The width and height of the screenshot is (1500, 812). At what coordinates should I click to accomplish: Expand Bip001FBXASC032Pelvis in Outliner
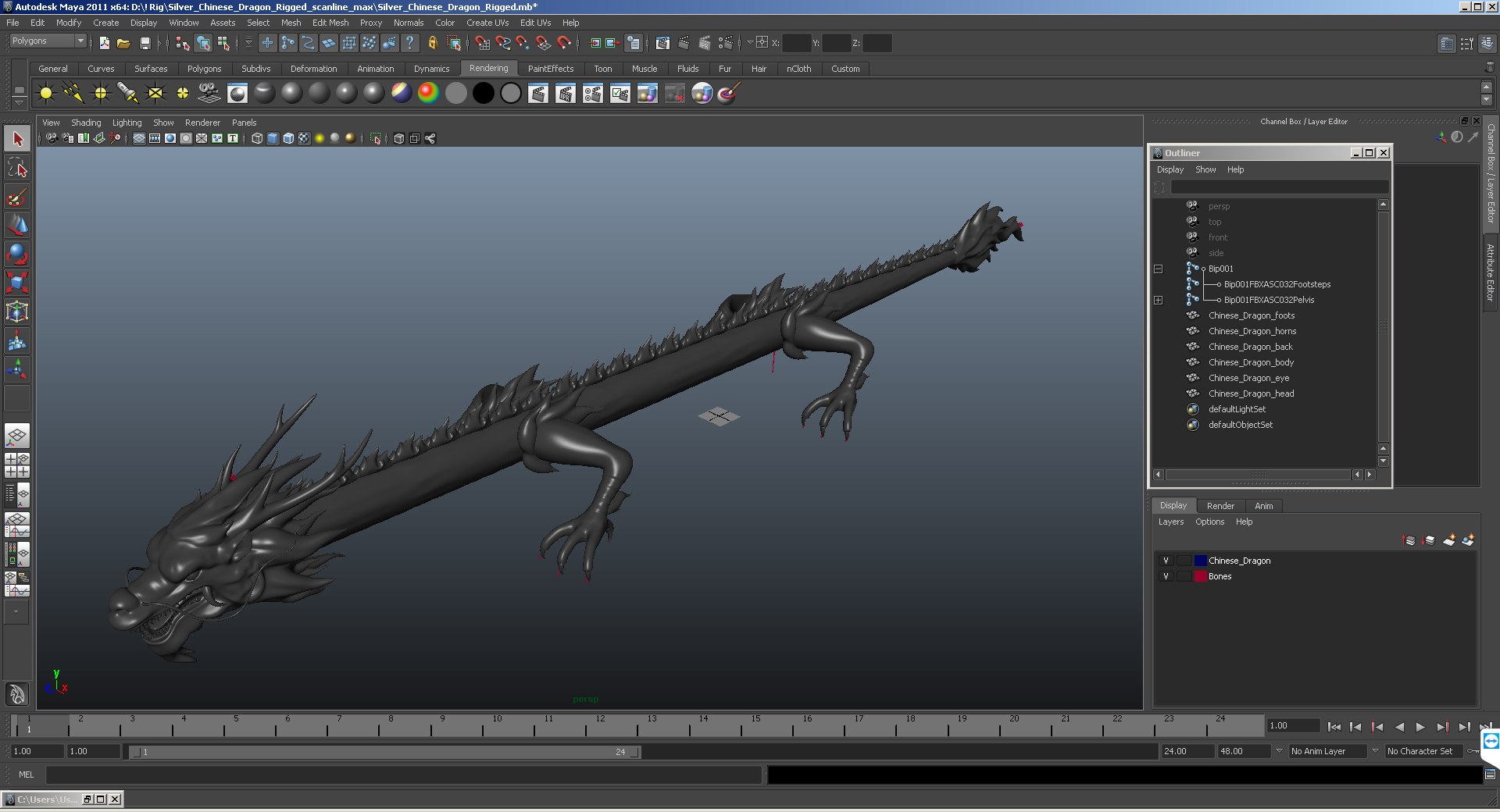click(1158, 300)
